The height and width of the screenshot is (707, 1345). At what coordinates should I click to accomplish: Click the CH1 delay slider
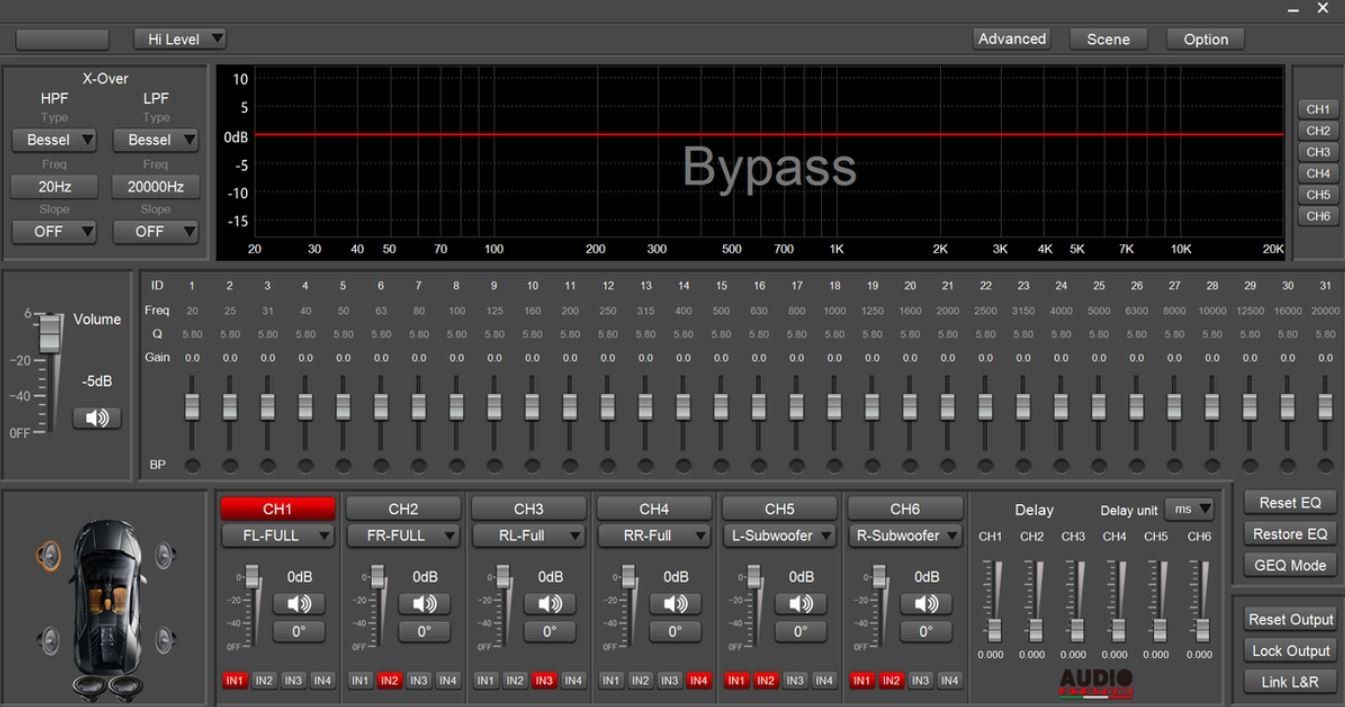click(993, 629)
